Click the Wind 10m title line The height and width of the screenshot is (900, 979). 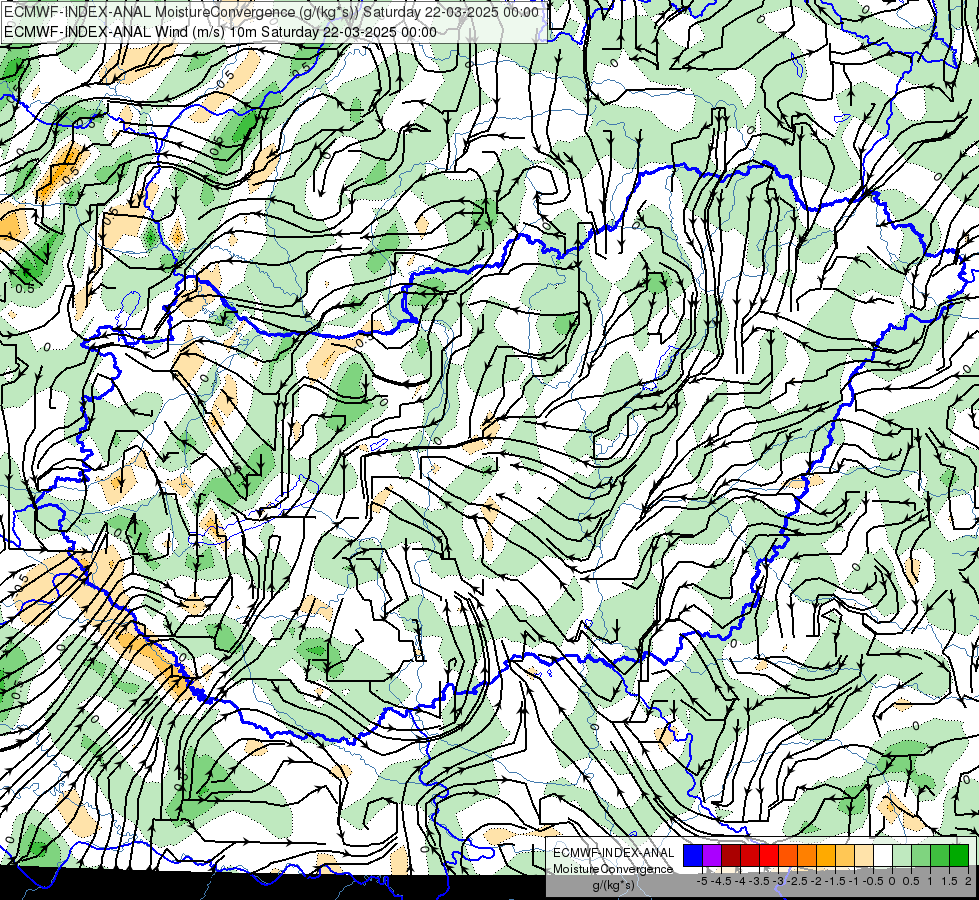(x=220, y=31)
